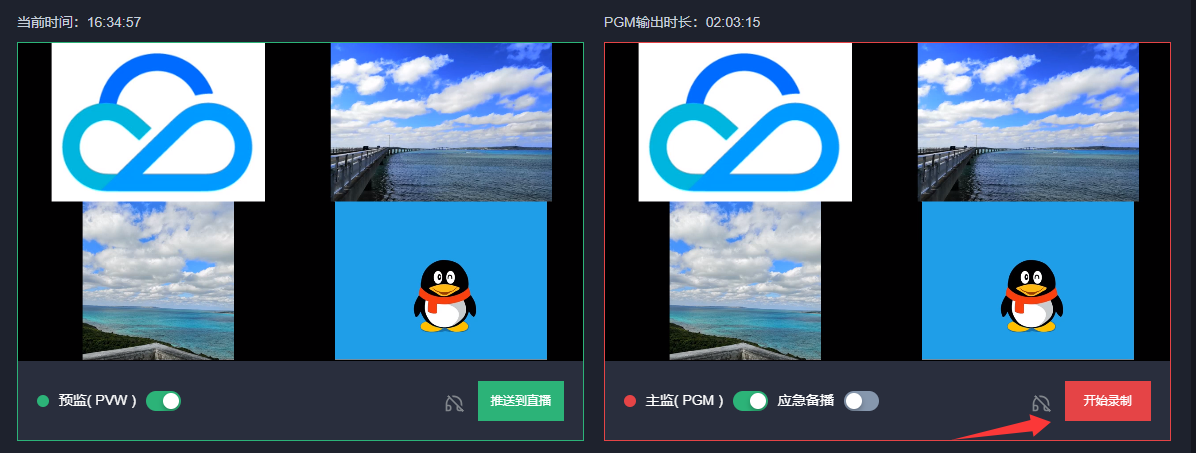Click the mute headphone icon in PGM panel
The height and width of the screenshot is (453, 1196).
pos(1042,403)
